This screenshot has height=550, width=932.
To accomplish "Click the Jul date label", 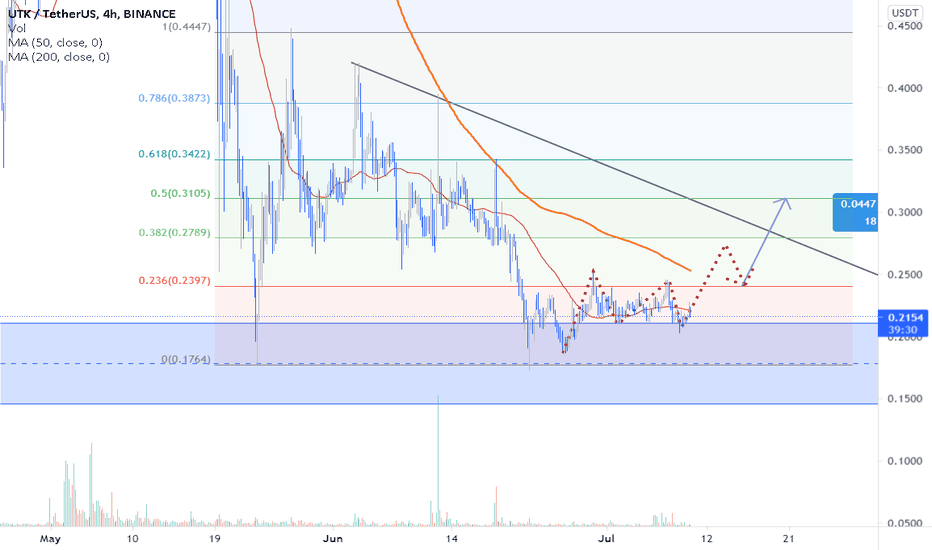I will (x=606, y=539).
